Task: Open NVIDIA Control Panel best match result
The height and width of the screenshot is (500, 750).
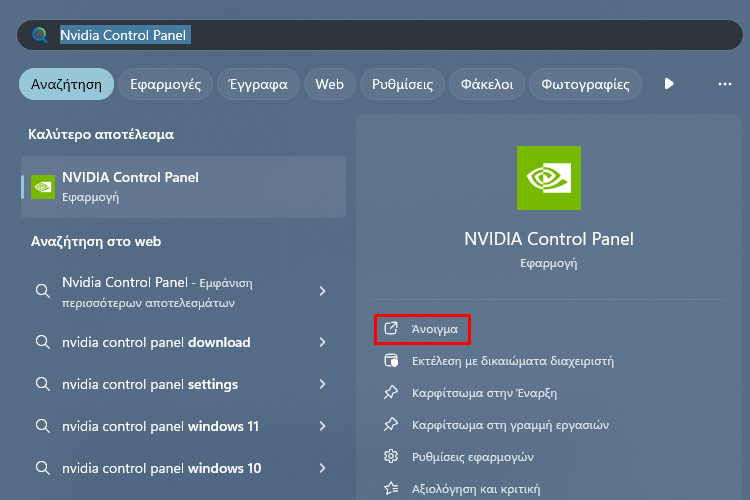Action: pyautogui.click(x=184, y=187)
